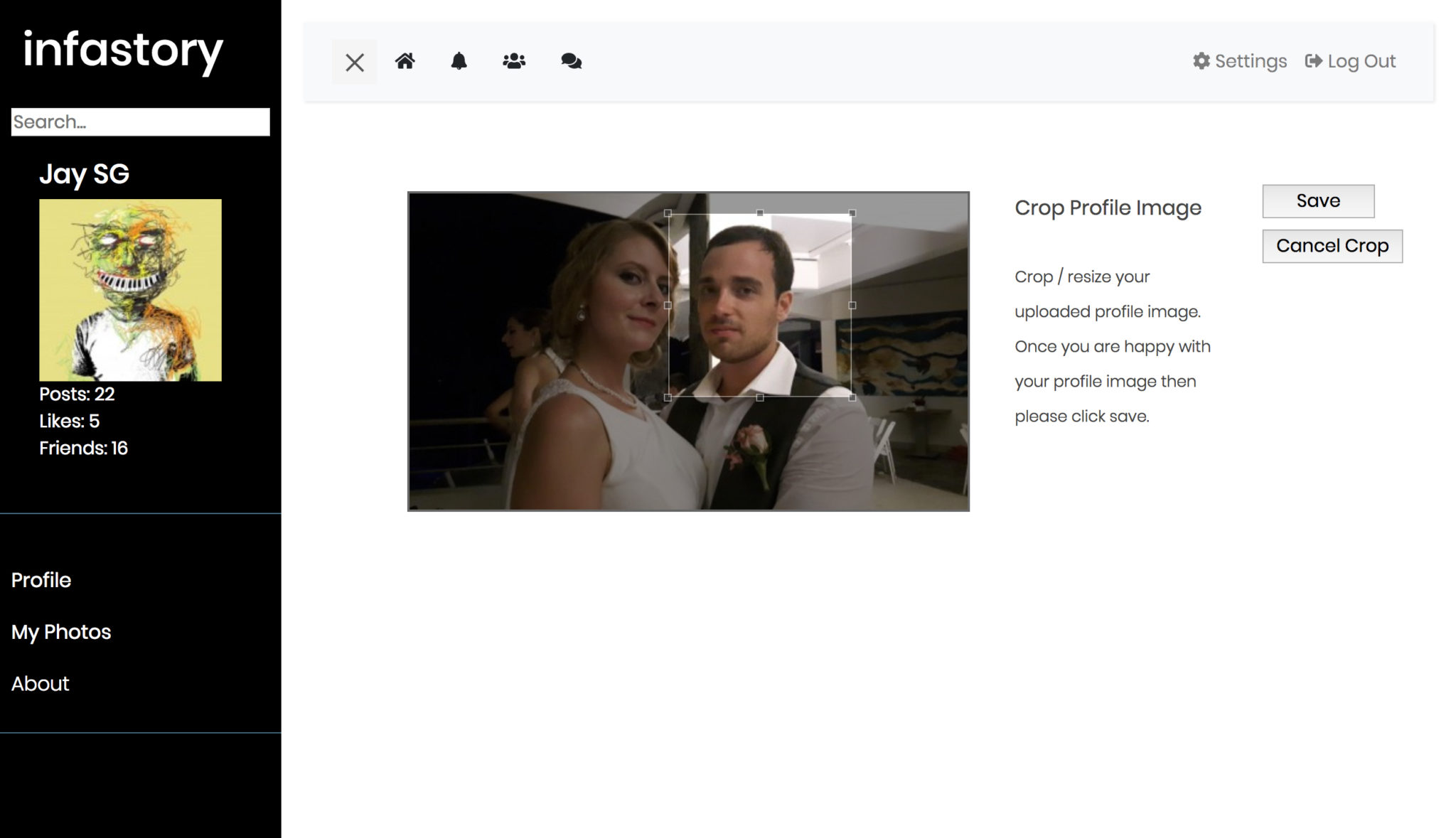Open the Profile sidebar link

tap(41, 580)
